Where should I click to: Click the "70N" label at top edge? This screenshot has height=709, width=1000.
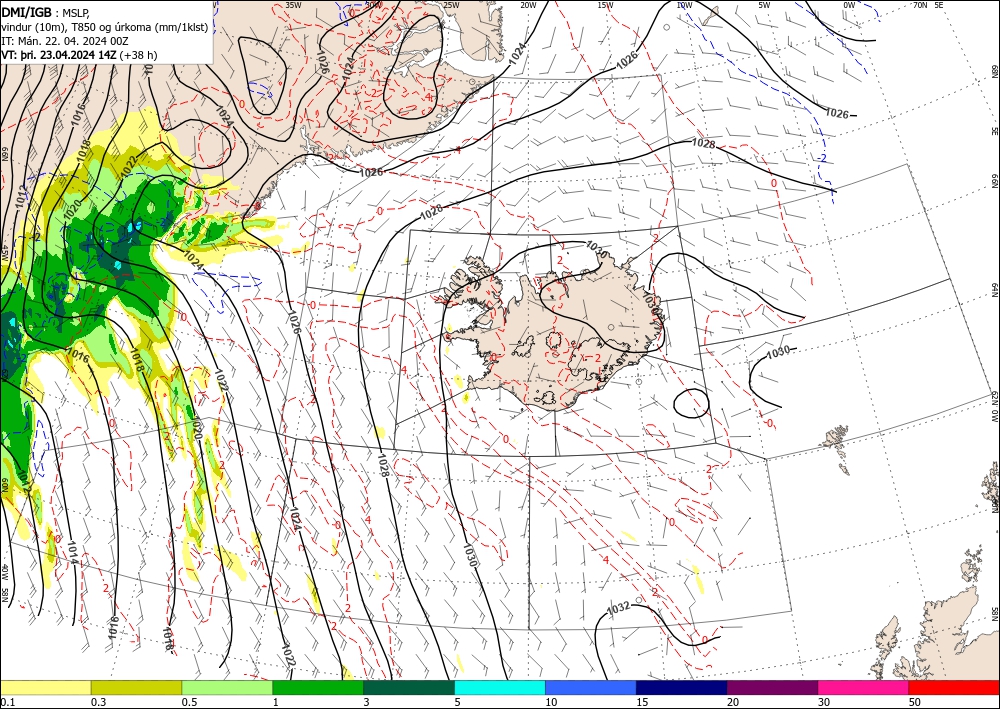click(x=920, y=5)
